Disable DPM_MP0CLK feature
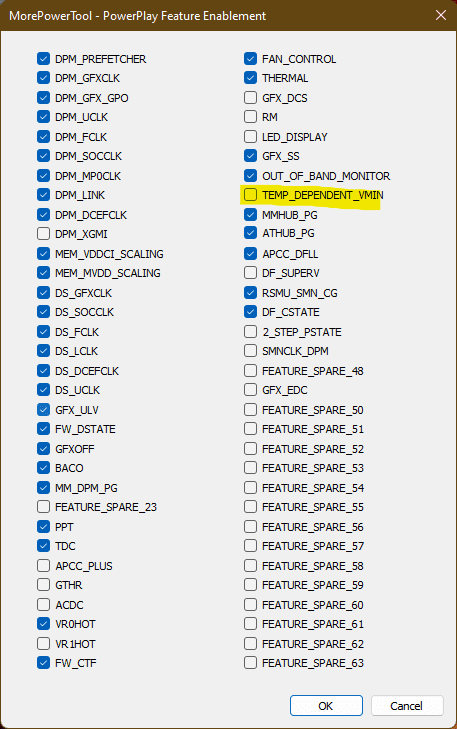 43,176
